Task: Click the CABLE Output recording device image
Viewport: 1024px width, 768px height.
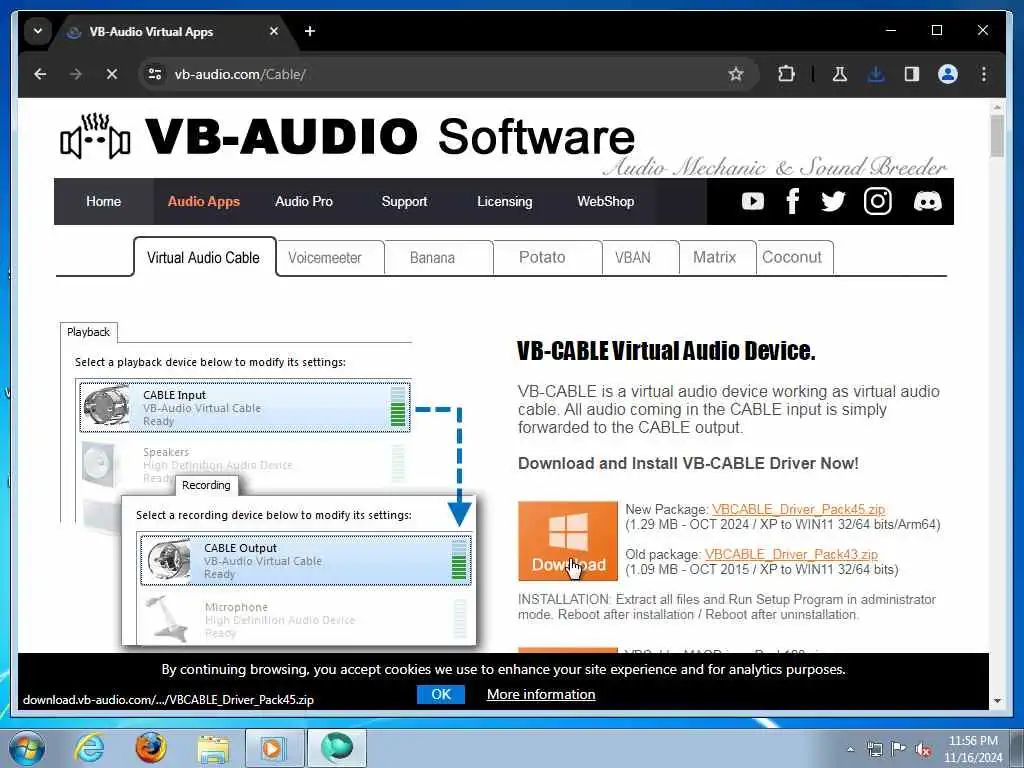Action: coord(168,560)
